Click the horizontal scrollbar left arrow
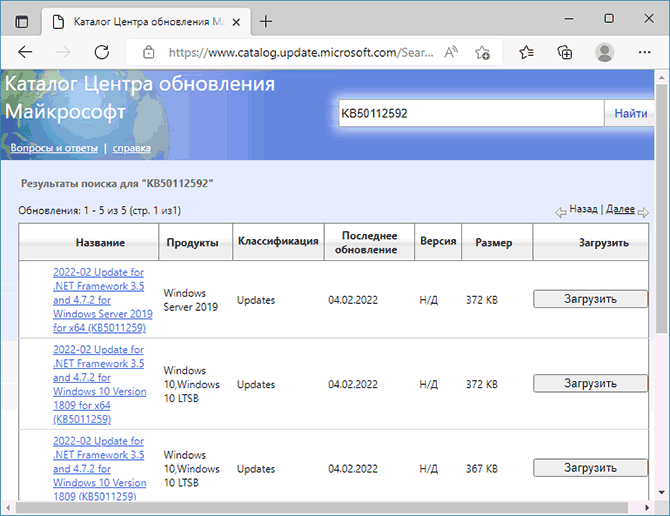The width and height of the screenshot is (670, 516). point(8,508)
